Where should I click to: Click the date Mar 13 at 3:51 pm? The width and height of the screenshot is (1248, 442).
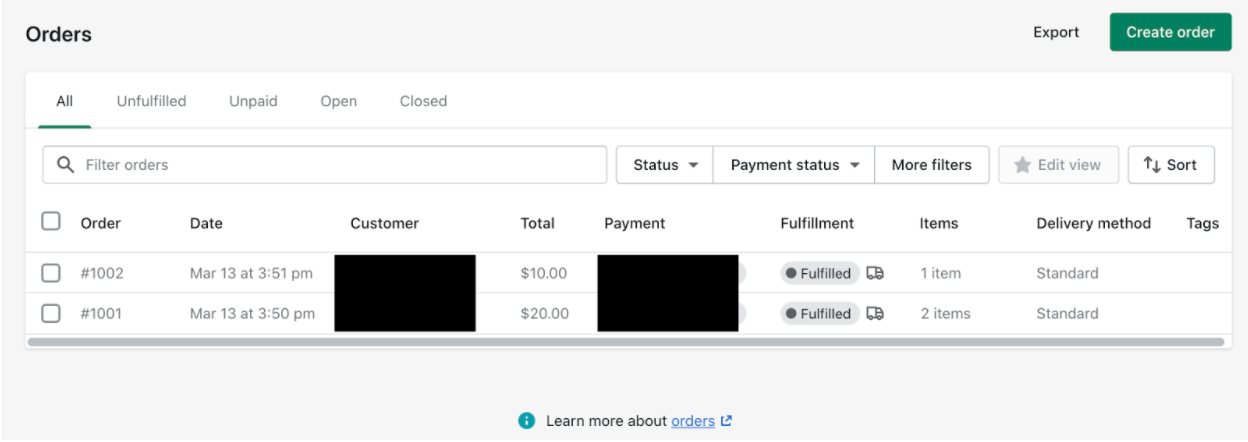pyautogui.click(x=251, y=273)
